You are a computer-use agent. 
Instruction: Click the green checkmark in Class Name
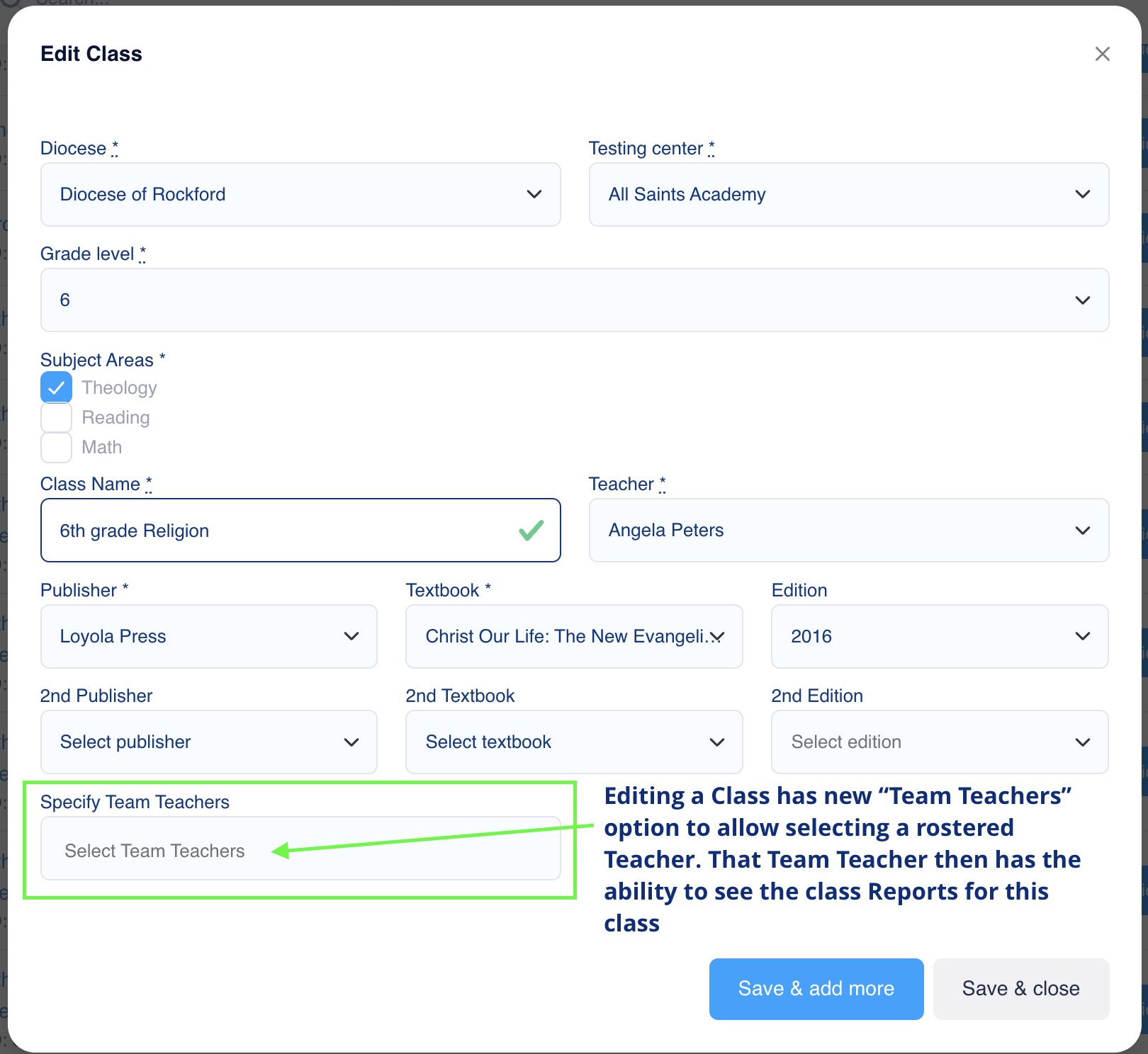click(x=531, y=531)
